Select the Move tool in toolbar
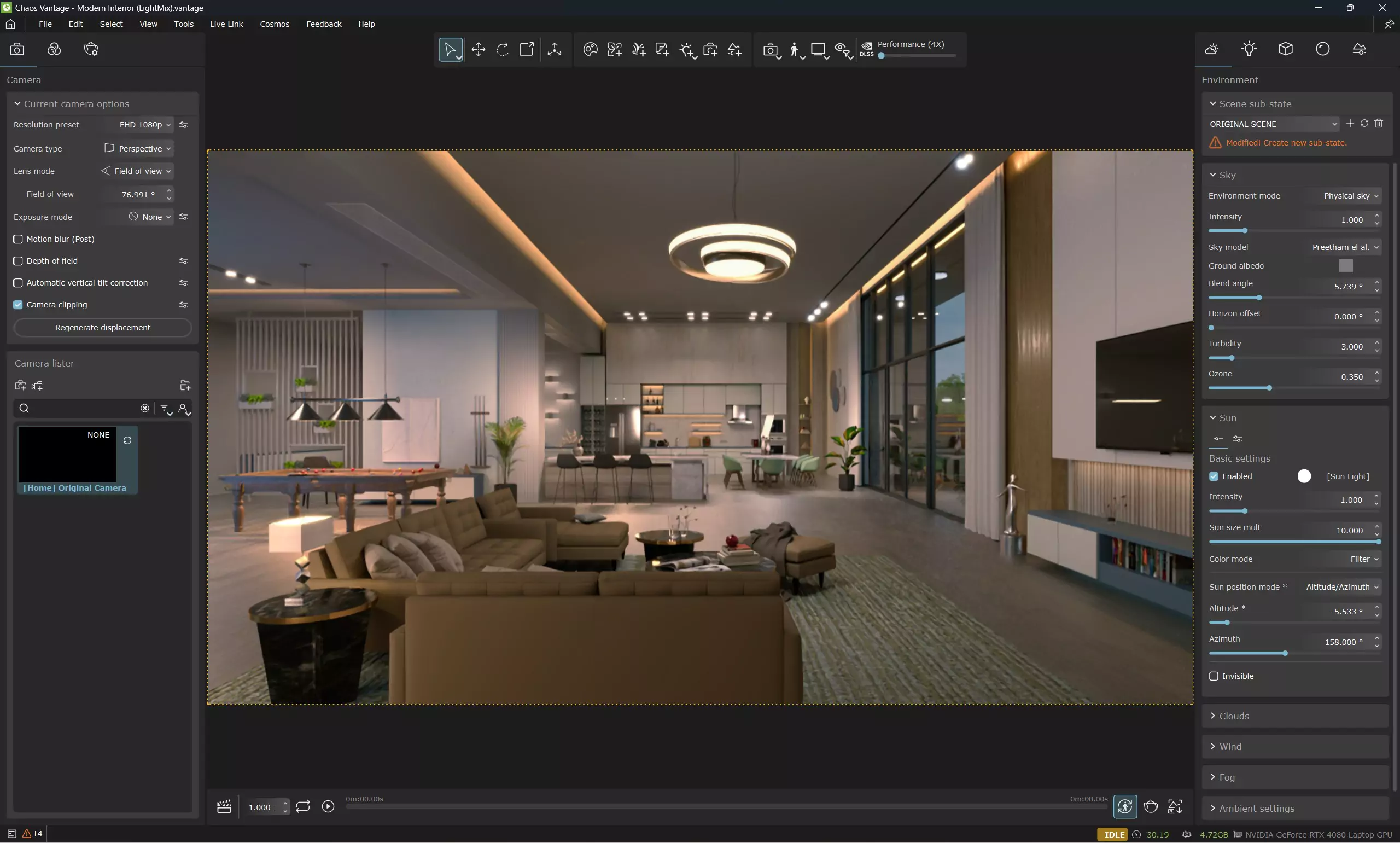1400x843 pixels. pyautogui.click(x=478, y=49)
